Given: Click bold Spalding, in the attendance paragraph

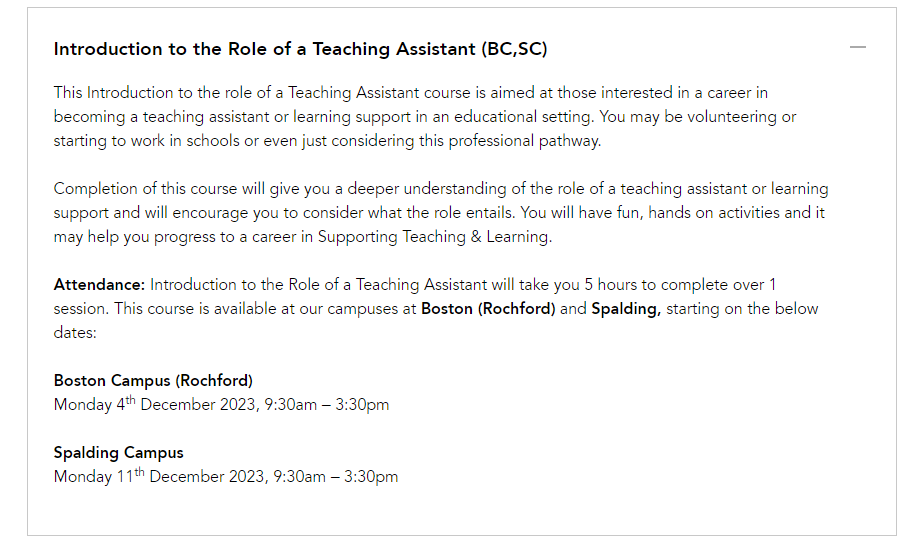Looking at the screenshot, I should click(x=626, y=309).
